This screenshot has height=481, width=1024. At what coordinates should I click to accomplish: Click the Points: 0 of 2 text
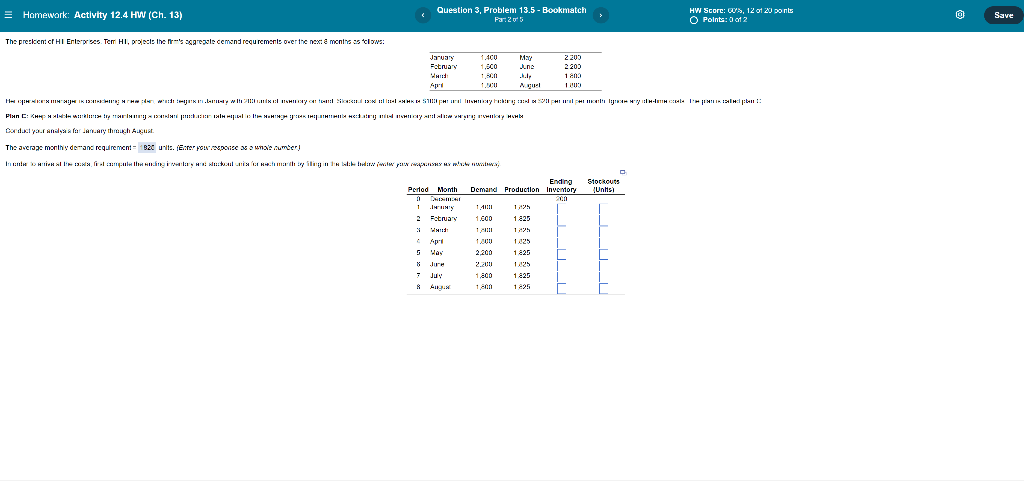click(725, 20)
